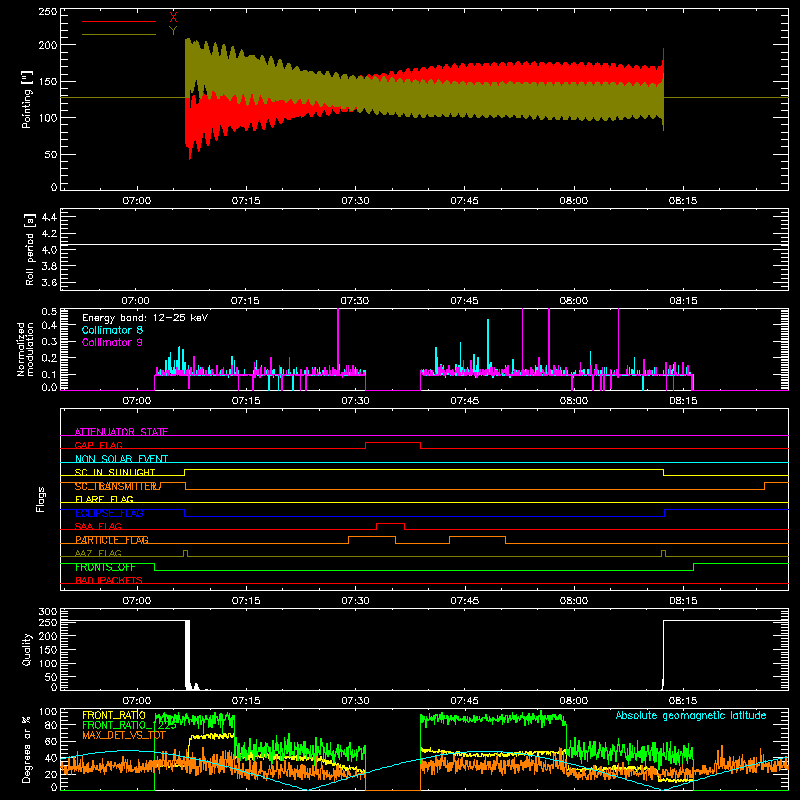
Task: Click the GAP_FLAG label
Action: [x=98, y=445]
